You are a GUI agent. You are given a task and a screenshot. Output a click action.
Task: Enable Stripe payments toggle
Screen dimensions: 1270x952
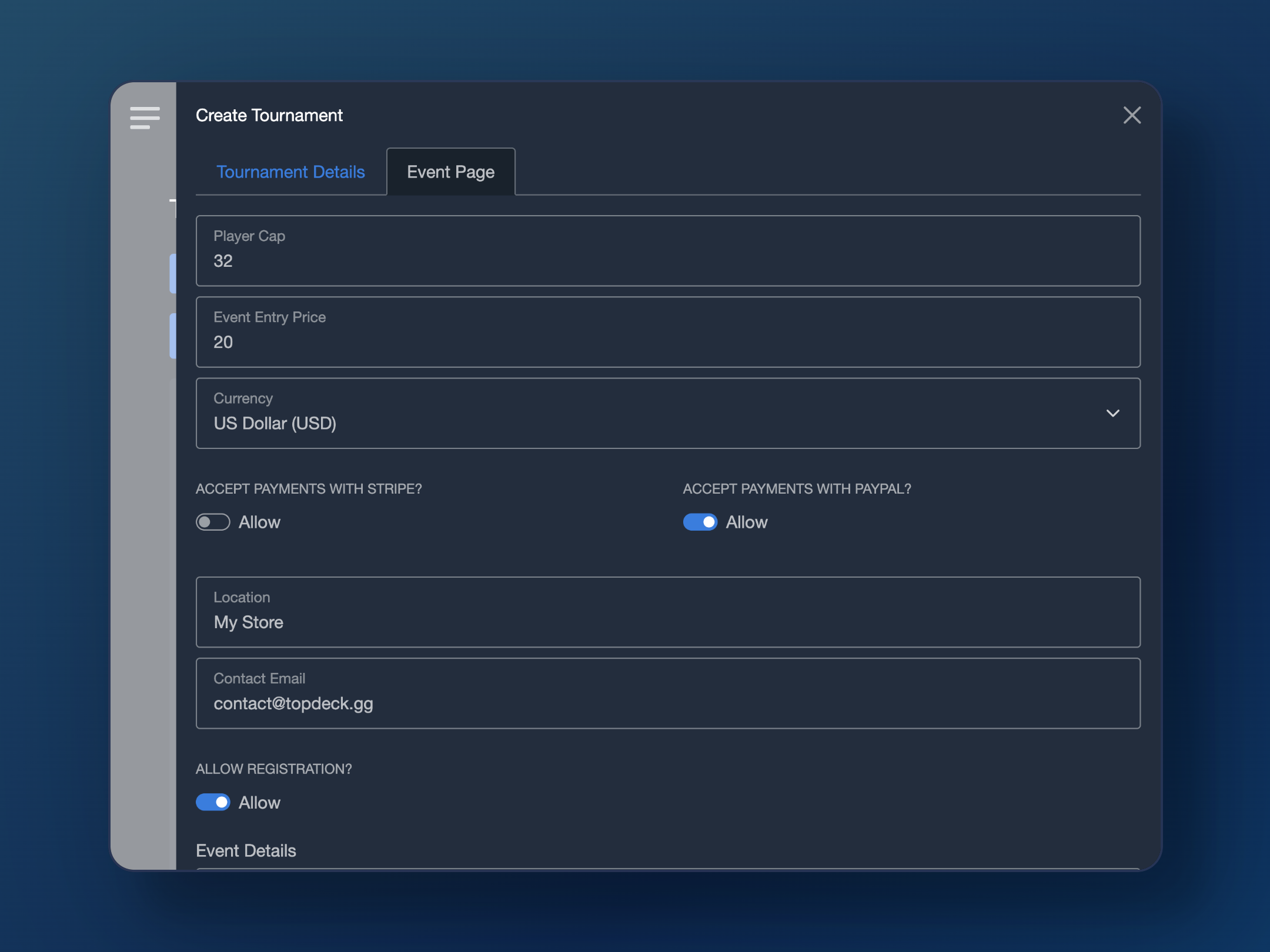tap(213, 522)
